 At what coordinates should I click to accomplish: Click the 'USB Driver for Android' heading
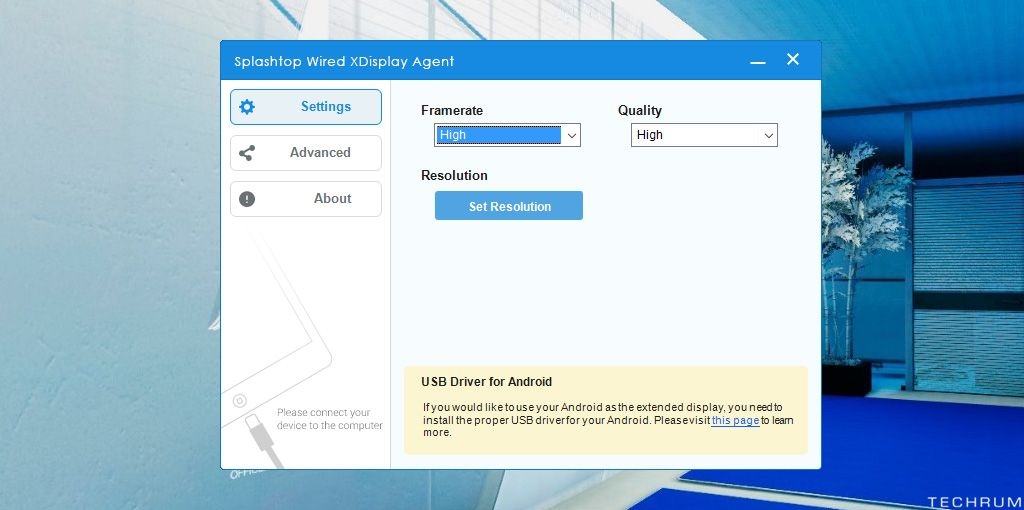click(487, 382)
